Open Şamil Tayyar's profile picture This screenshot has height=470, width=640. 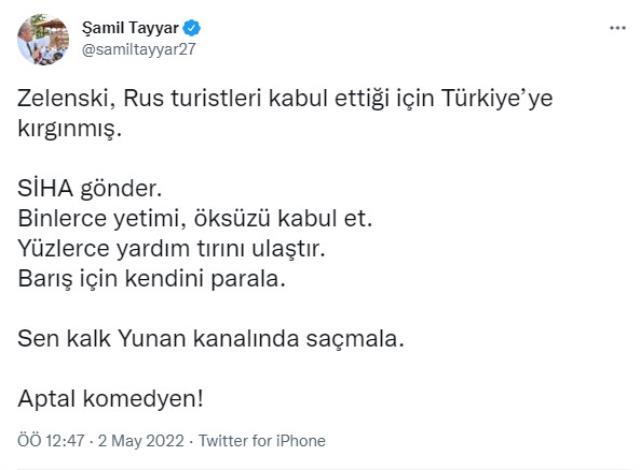(39, 40)
